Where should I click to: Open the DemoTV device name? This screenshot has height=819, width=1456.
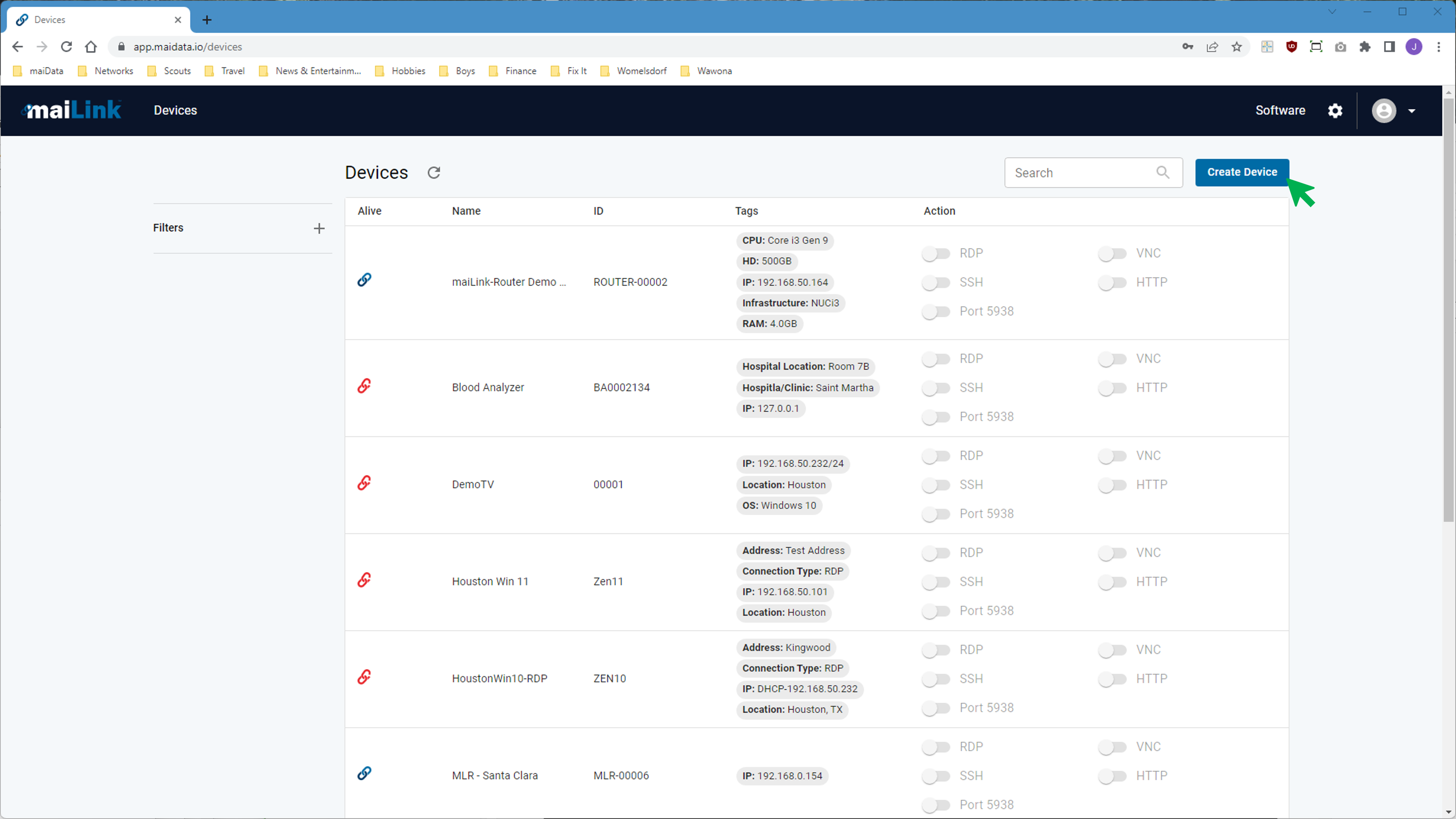point(473,485)
